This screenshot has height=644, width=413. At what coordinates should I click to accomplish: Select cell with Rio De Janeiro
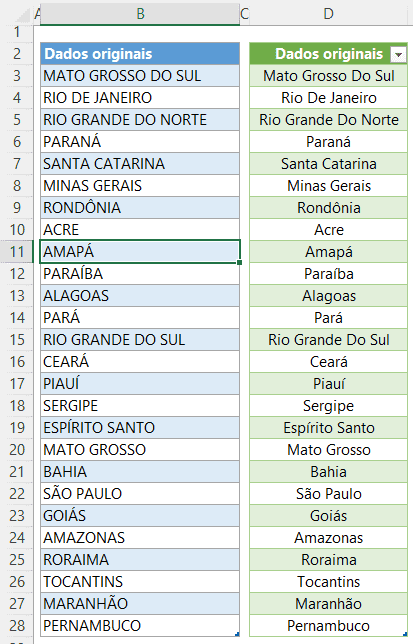[x=328, y=98]
